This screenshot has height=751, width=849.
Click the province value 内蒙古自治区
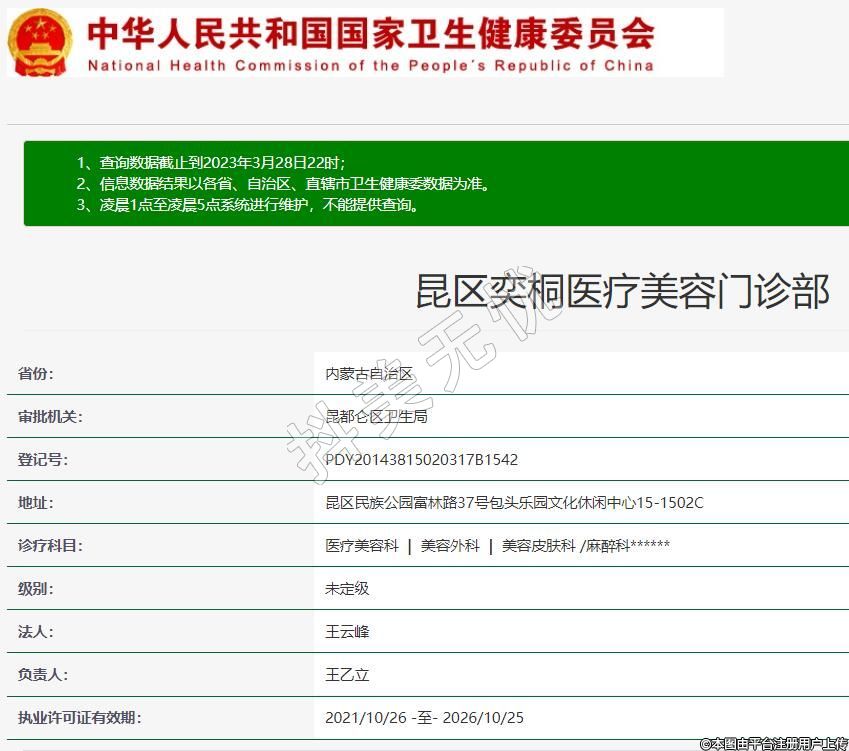369,374
